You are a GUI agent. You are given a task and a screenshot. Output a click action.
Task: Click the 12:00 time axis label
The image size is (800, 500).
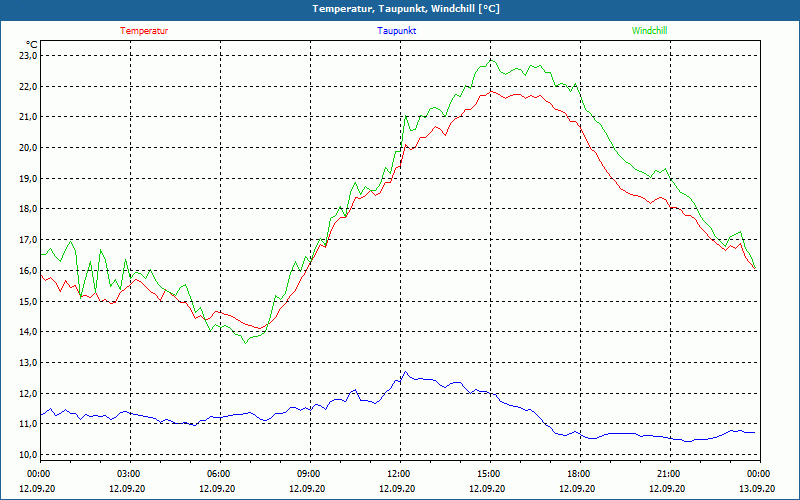pos(398,473)
